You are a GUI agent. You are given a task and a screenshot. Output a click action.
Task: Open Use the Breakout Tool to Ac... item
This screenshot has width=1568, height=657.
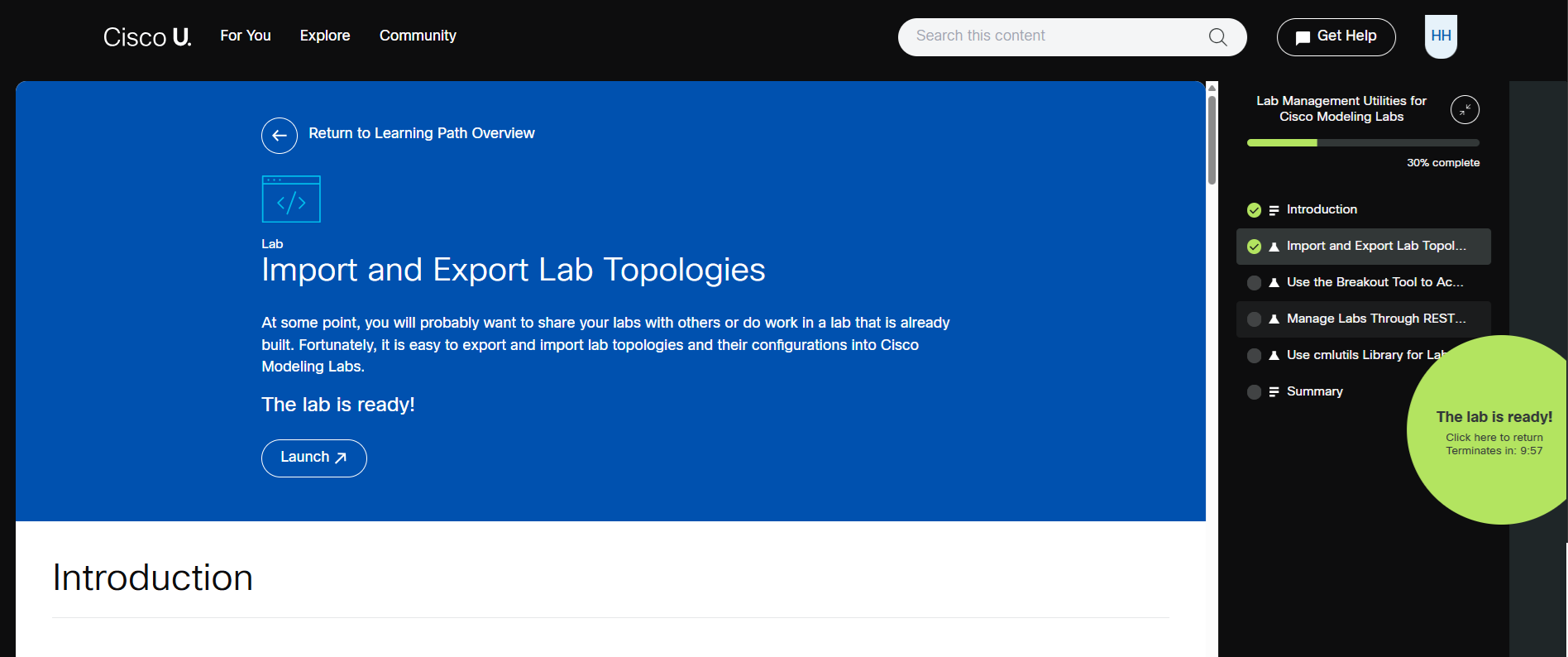[1363, 283]
